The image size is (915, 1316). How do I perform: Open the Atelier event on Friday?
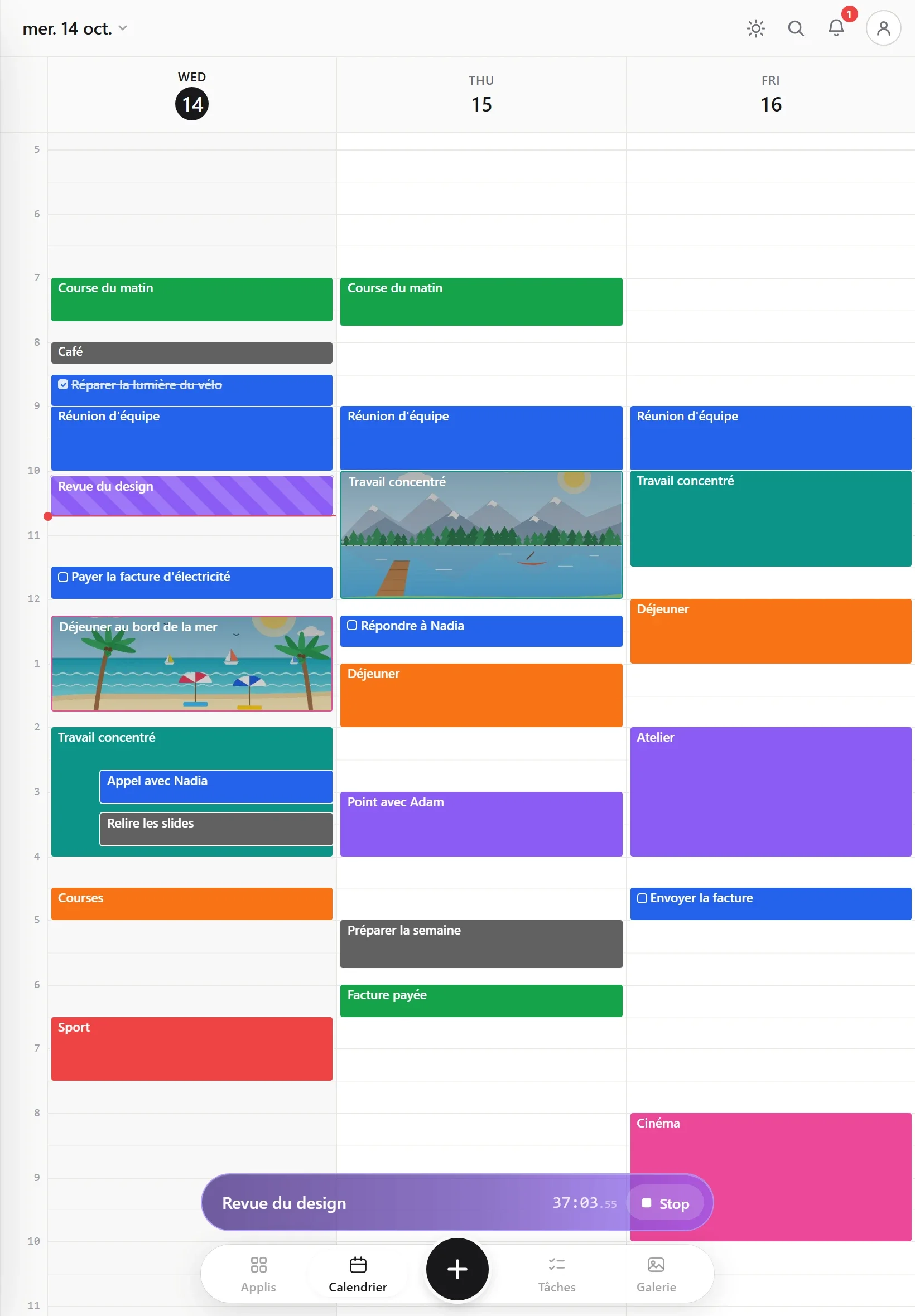click(x=770, y=791)
